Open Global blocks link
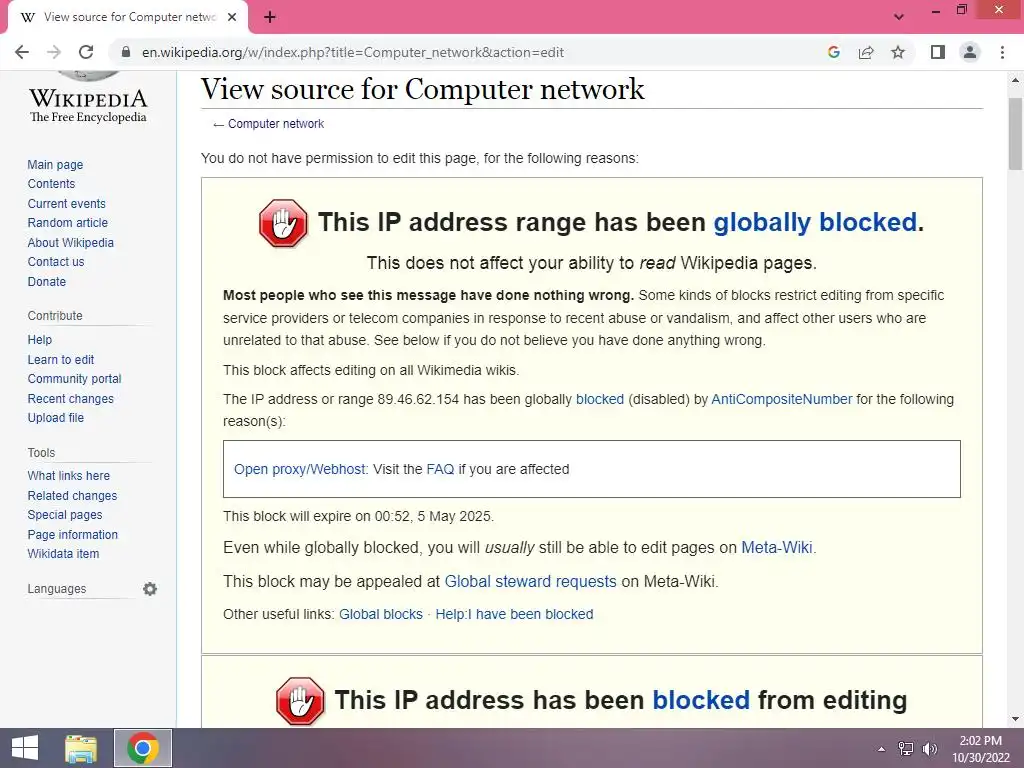1024x768 pixels. coord(381,615)
